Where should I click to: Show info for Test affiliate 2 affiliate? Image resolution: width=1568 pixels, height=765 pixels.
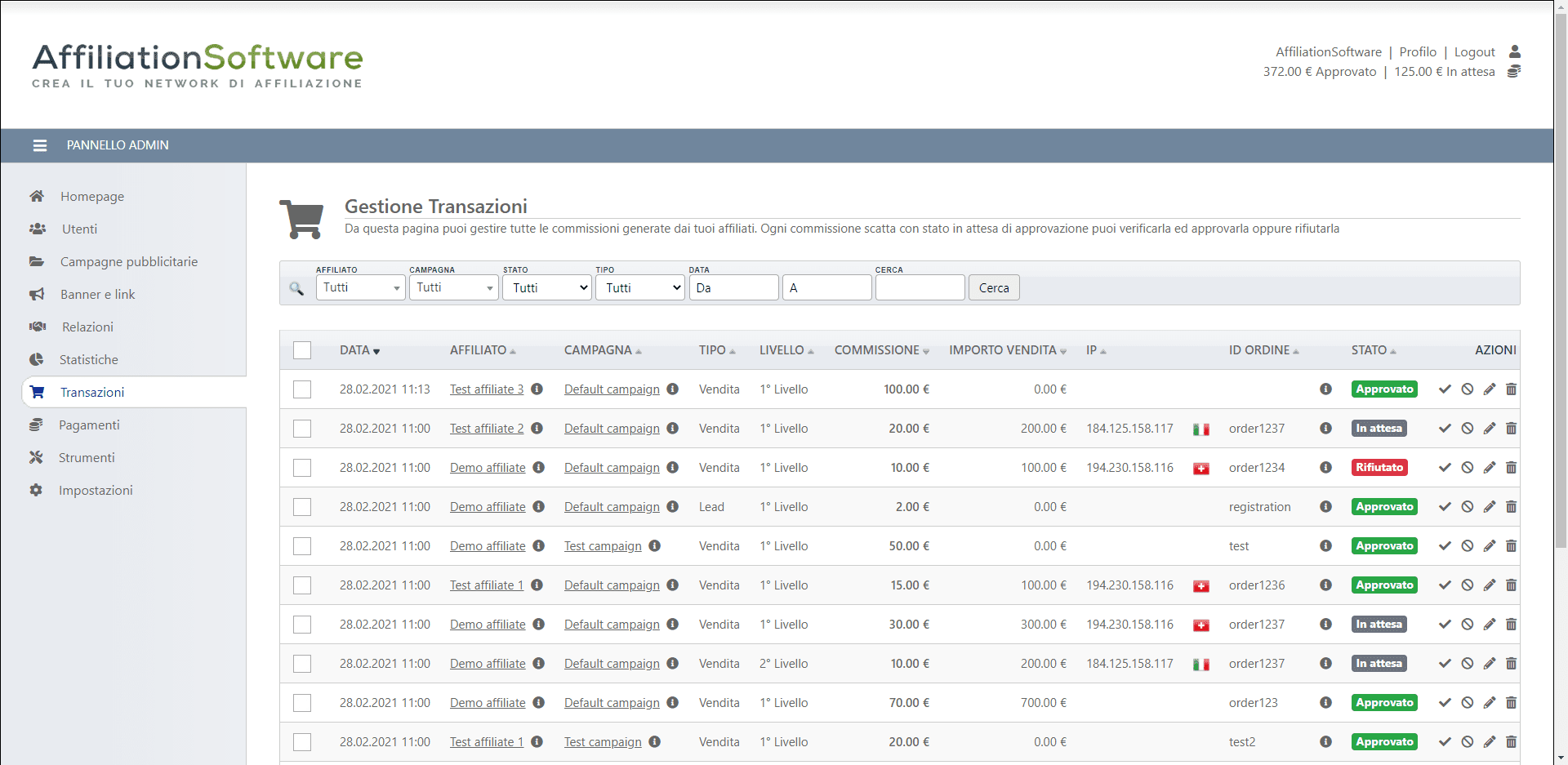point(537,429)
